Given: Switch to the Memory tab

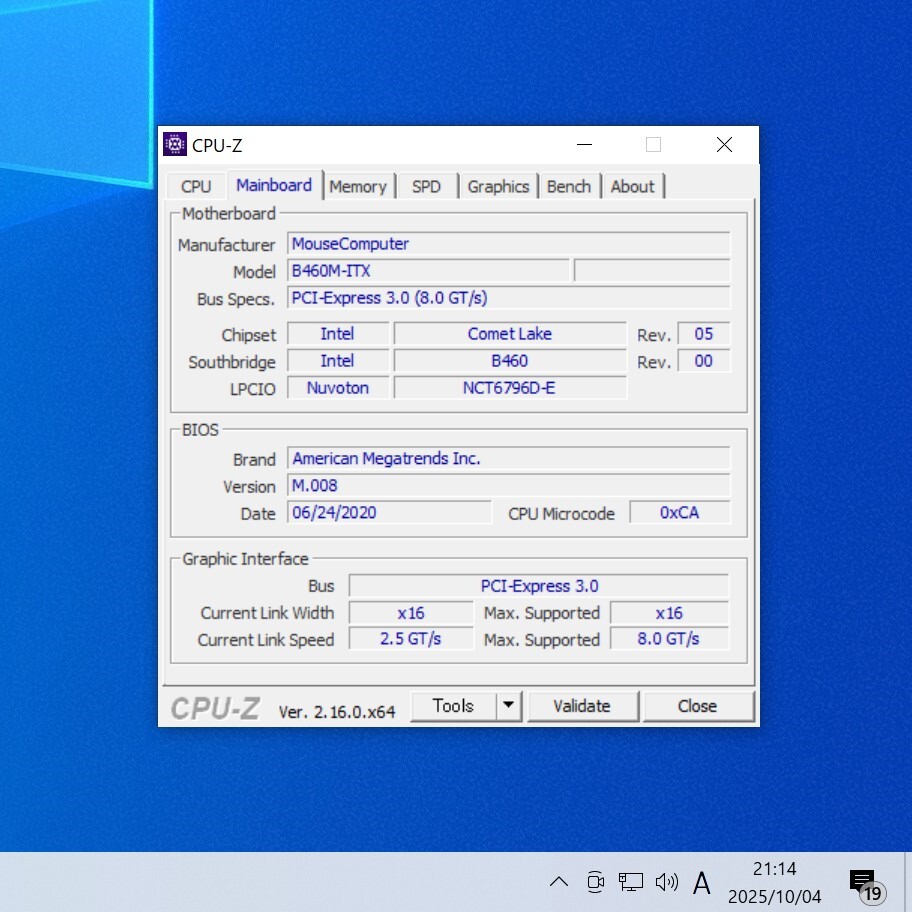Looking at the screenshot, I should coord(357,187).
